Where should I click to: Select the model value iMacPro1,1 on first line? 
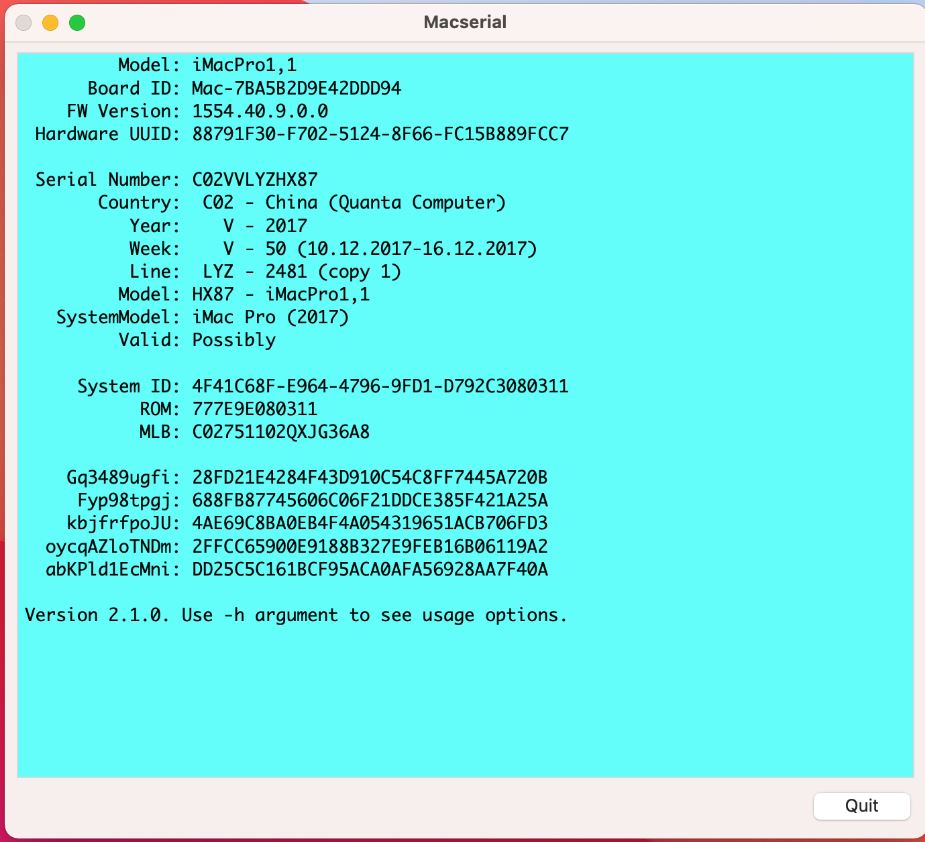point(244,65)
